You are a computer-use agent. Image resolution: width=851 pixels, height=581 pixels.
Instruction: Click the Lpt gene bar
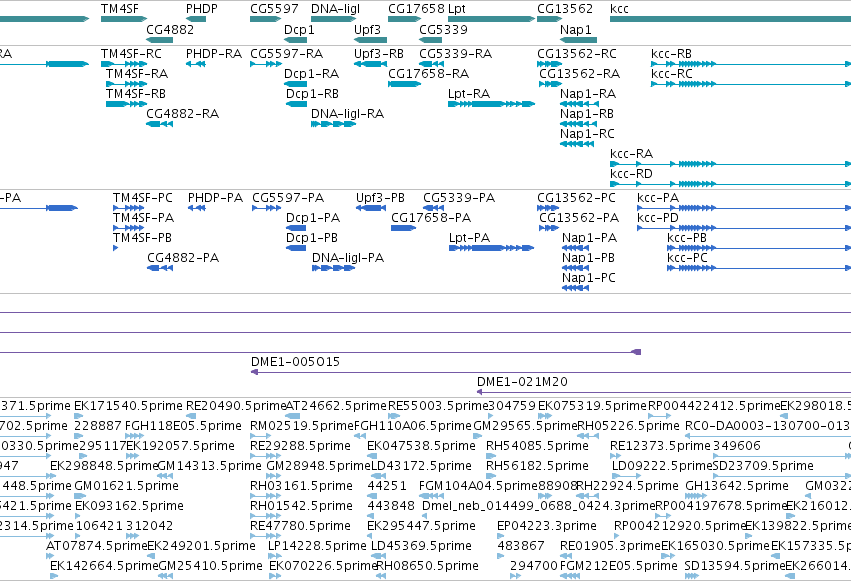coord(492,19)
